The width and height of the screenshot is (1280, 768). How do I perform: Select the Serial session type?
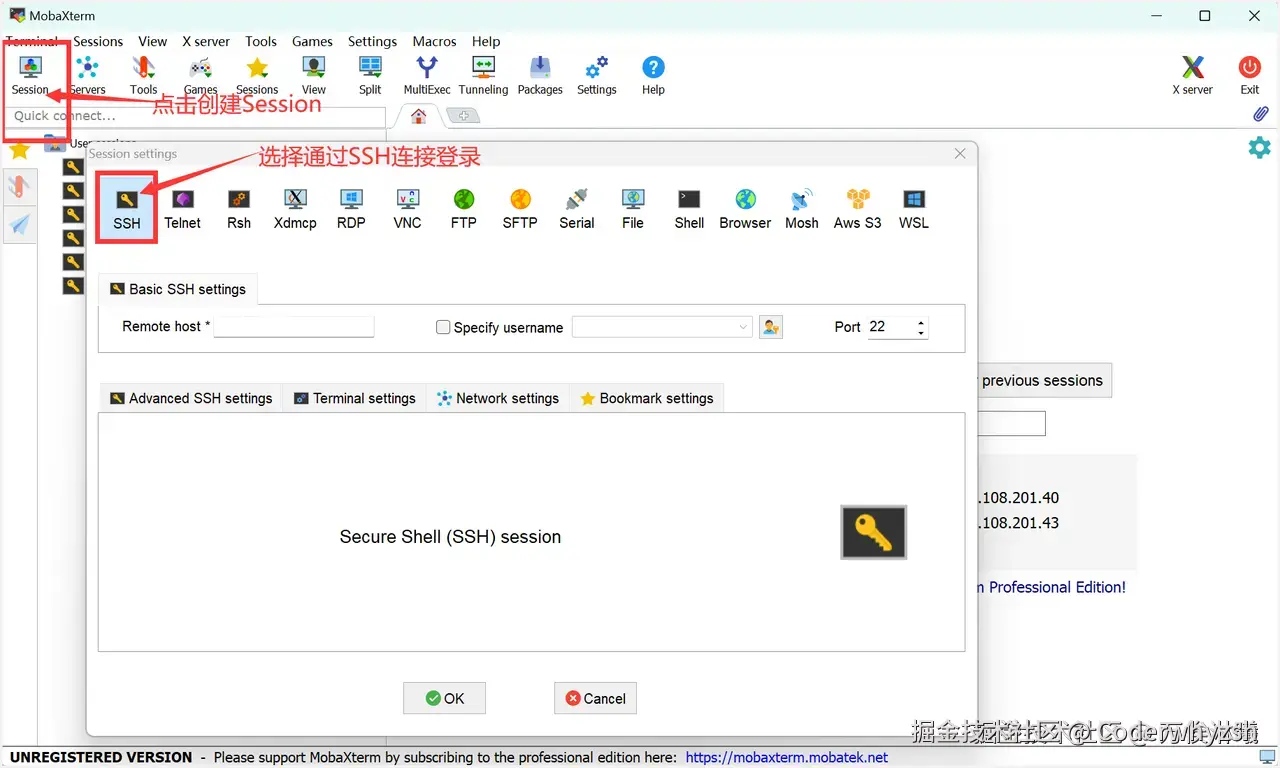point(577,209)
